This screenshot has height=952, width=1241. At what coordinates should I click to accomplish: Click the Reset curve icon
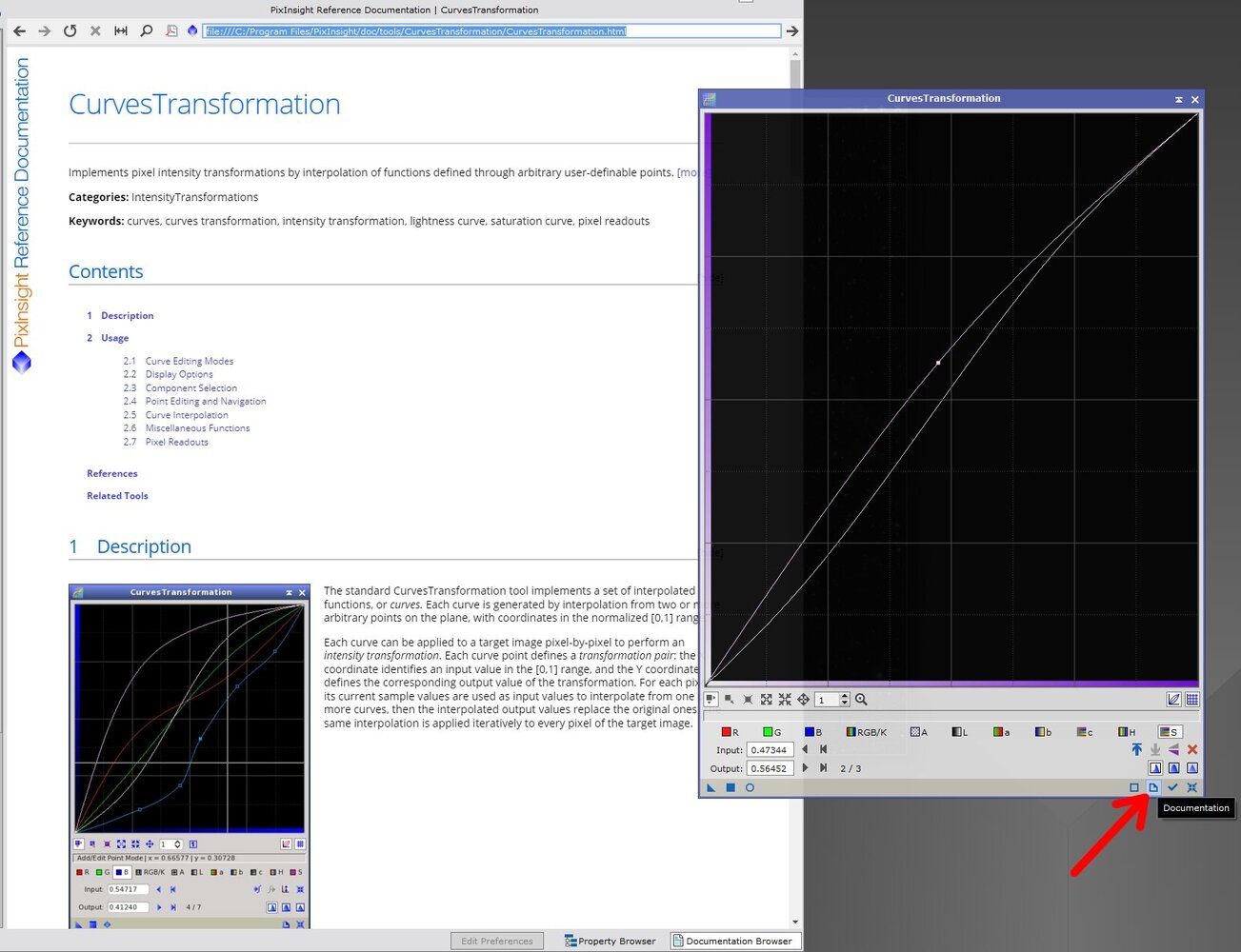[1191, 787]
